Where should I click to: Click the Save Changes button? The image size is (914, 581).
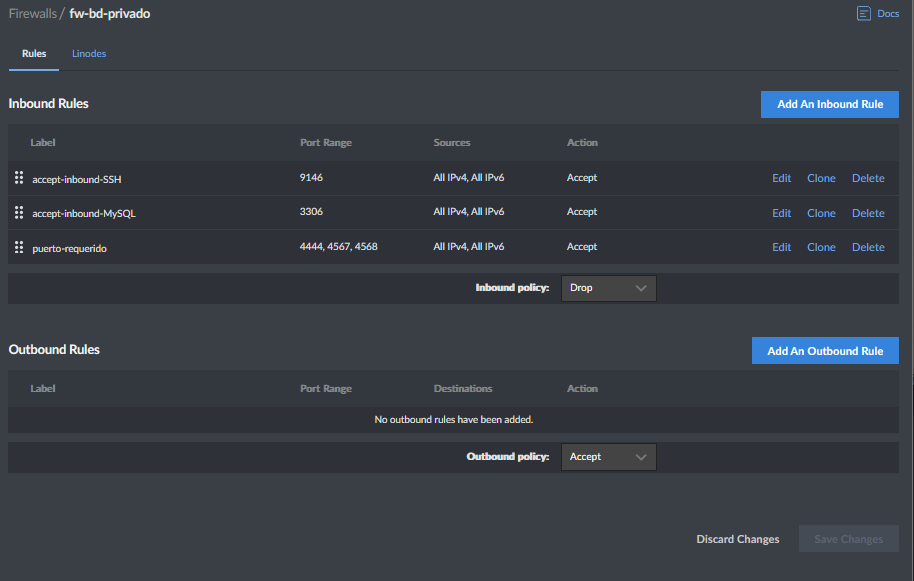click(848, 539)
